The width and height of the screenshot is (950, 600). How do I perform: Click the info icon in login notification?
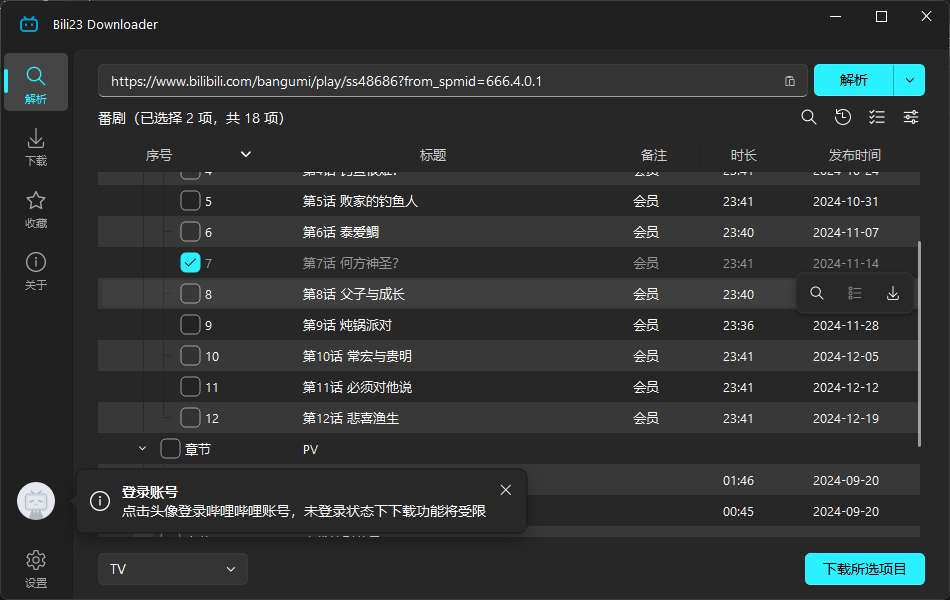click(100, 501)
